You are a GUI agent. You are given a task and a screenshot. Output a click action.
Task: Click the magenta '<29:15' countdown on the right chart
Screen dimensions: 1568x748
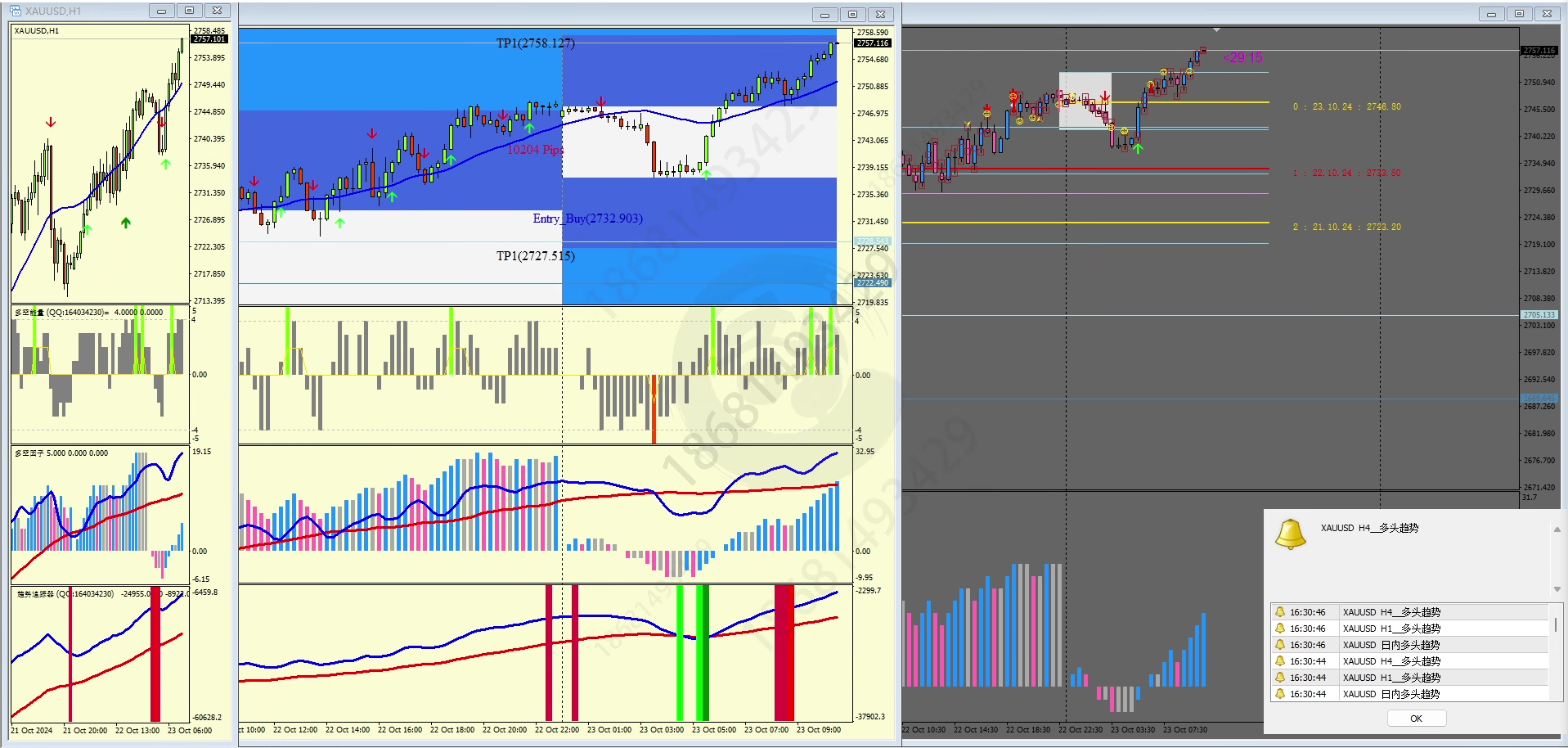tap(1242, 57)
